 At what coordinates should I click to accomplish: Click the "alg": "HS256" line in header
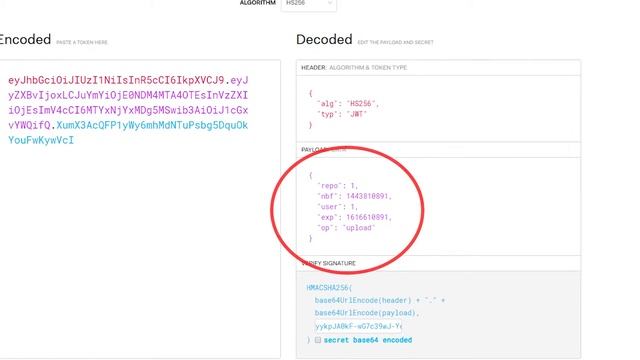(x=348, y=104)
